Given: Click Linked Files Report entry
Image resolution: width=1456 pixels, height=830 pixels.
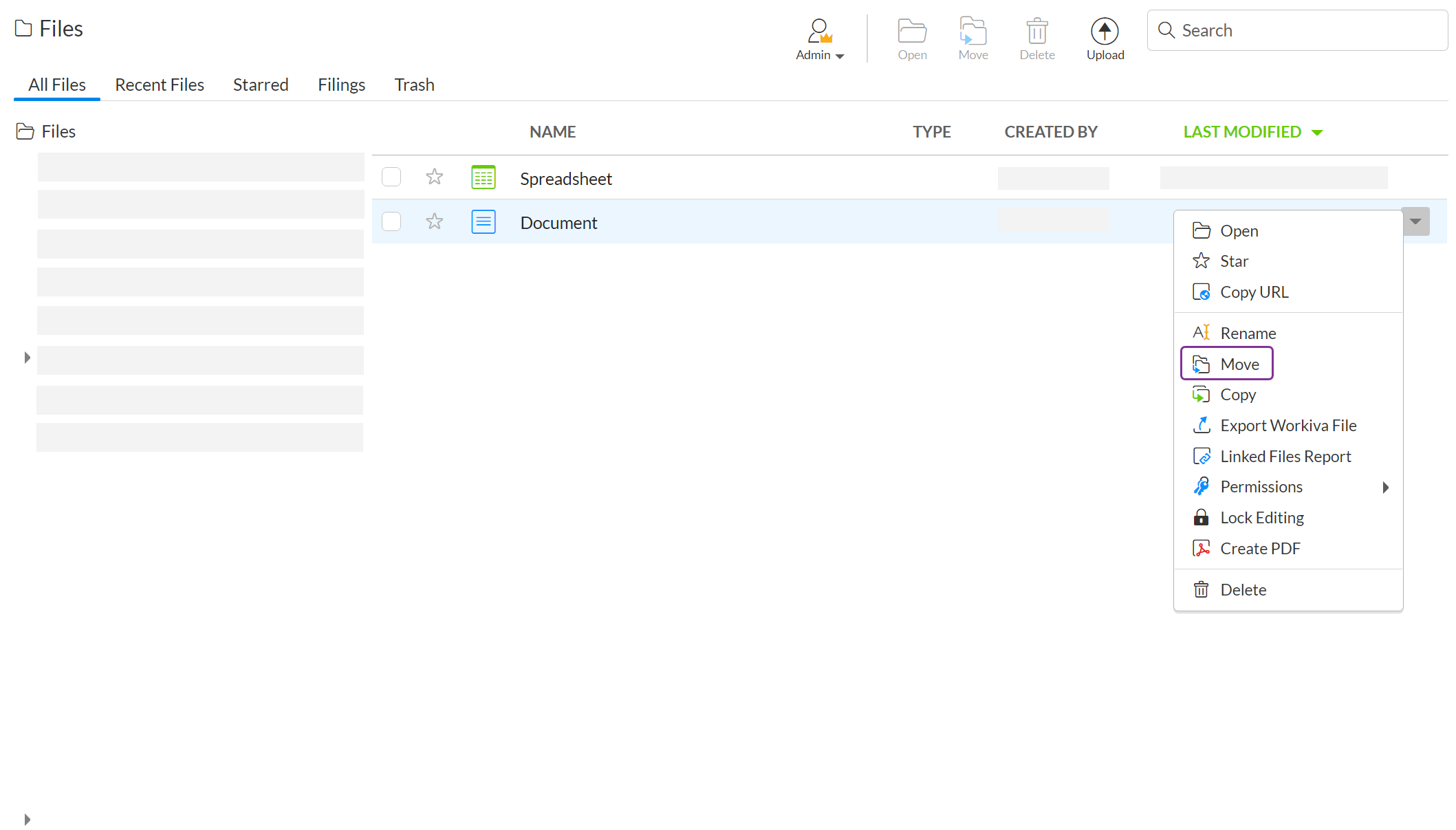Looking at the screenshot, I should tap(1285, 457).
